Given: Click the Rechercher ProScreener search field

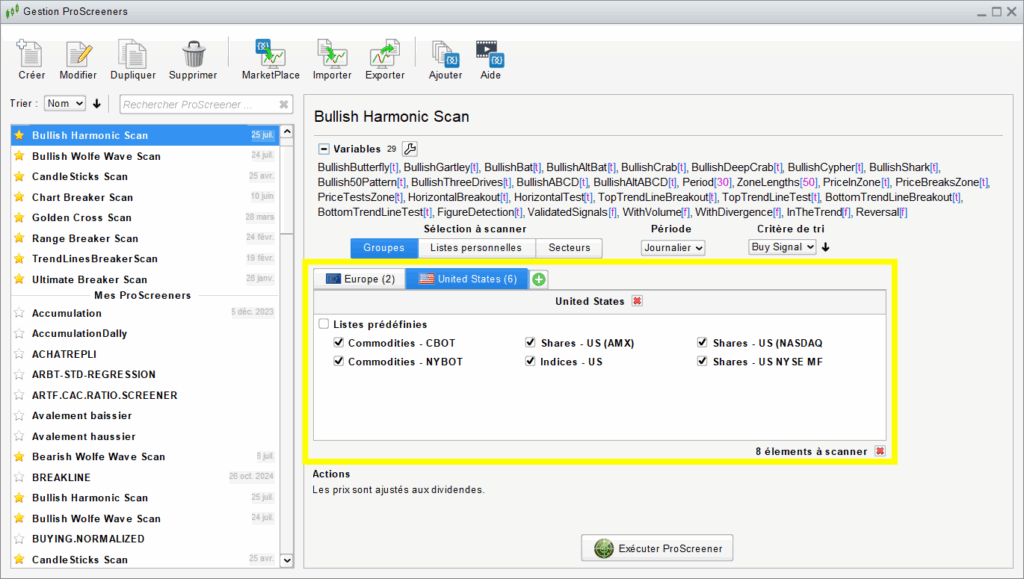Looking at the screenshot, I should (x=198, y=104).
